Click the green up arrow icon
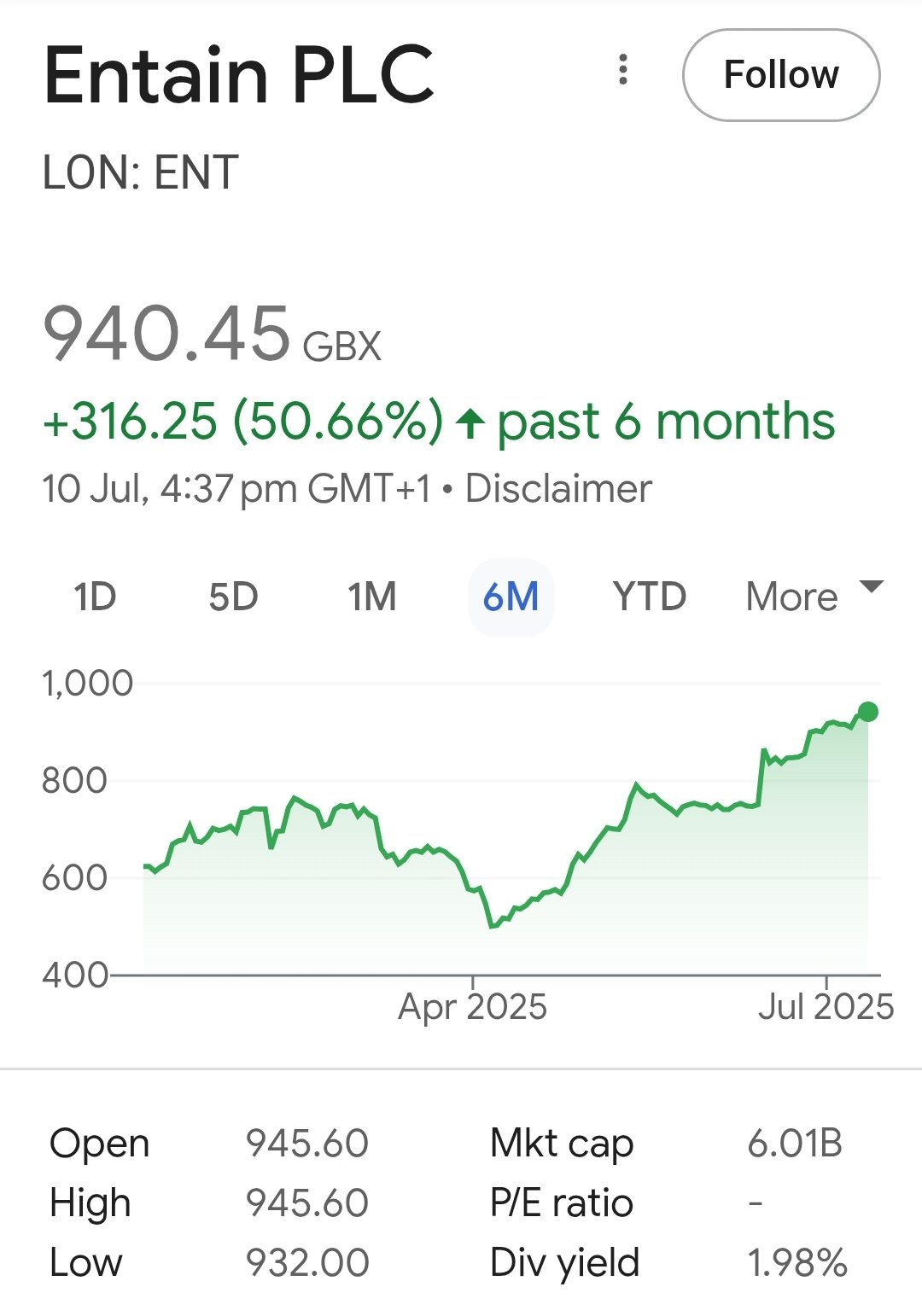The width and height of the screenshot is (922, 1316). point(470,422)
